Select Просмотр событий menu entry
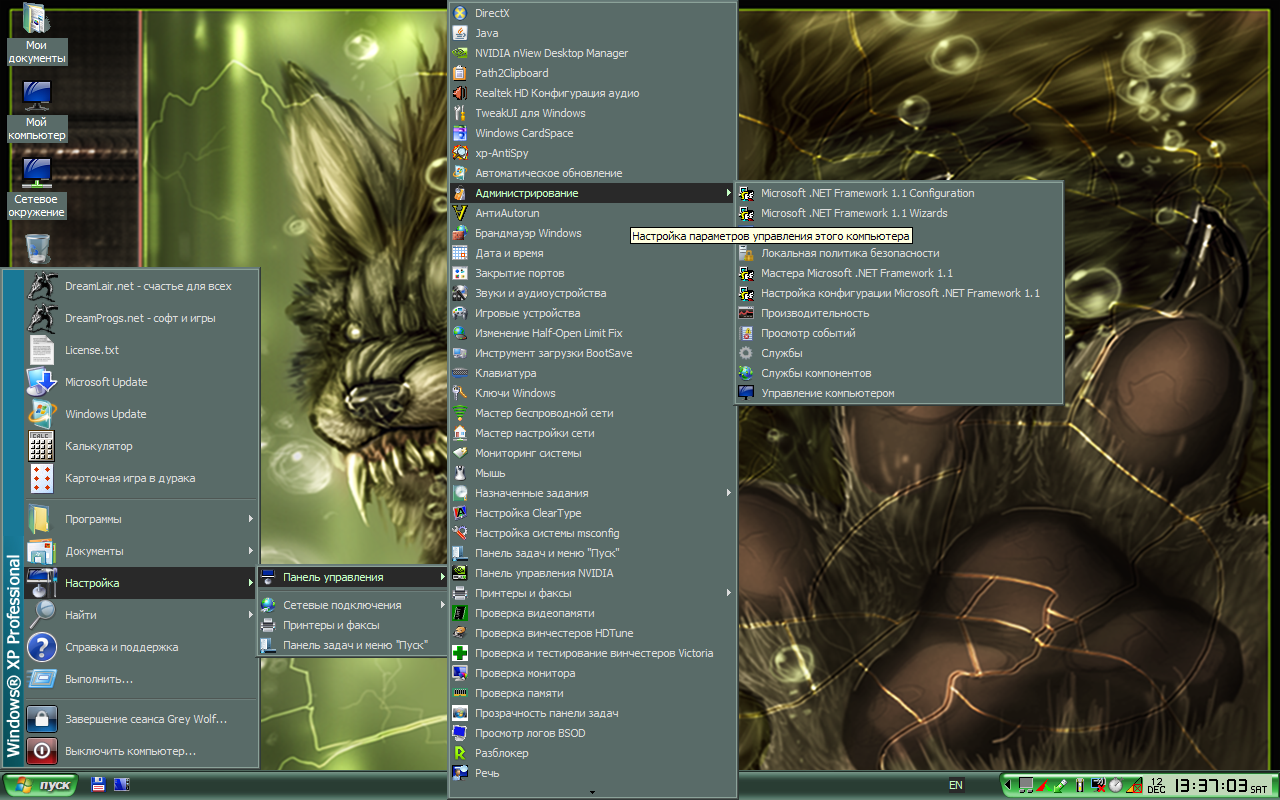This screenshot has width=1280, height=800. click(808, 333)
